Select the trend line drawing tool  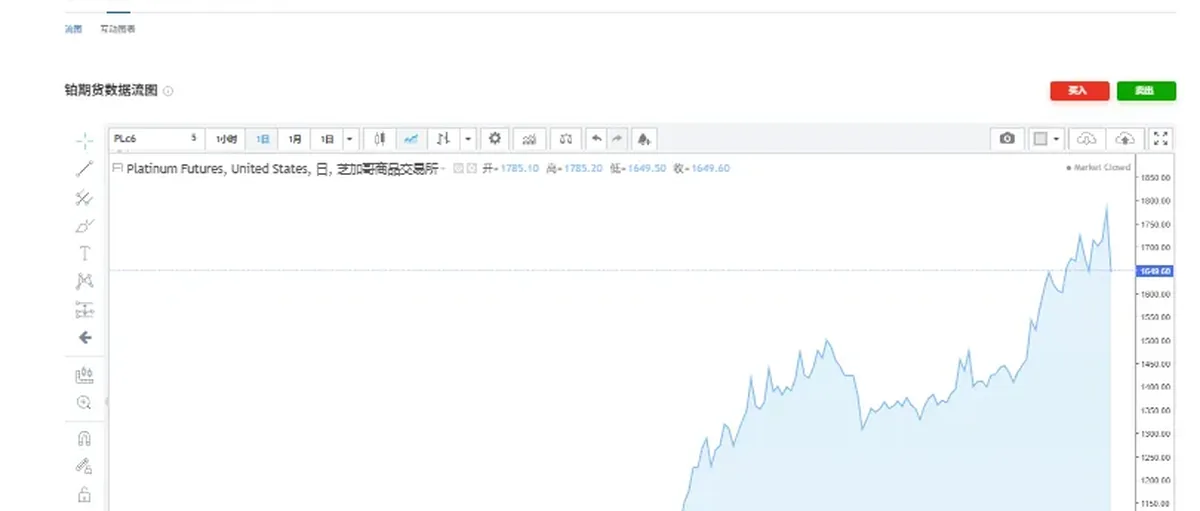[x=85, y=169]
